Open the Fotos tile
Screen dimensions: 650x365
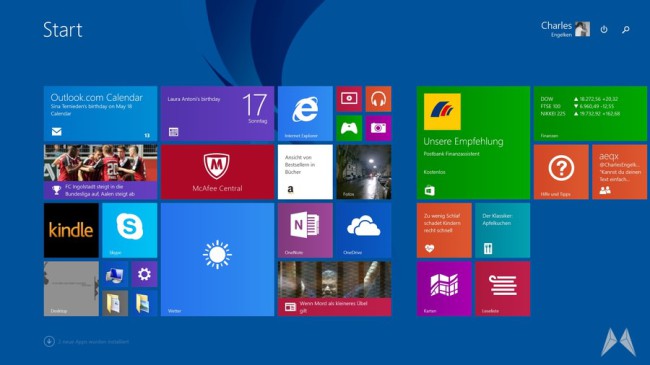point(364,172)
